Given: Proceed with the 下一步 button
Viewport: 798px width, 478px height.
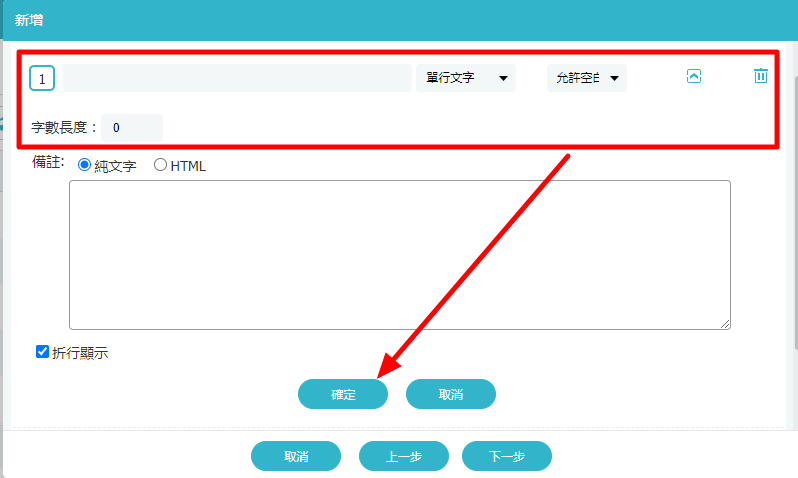Looking at the screenshot, I should click(506, 456).
